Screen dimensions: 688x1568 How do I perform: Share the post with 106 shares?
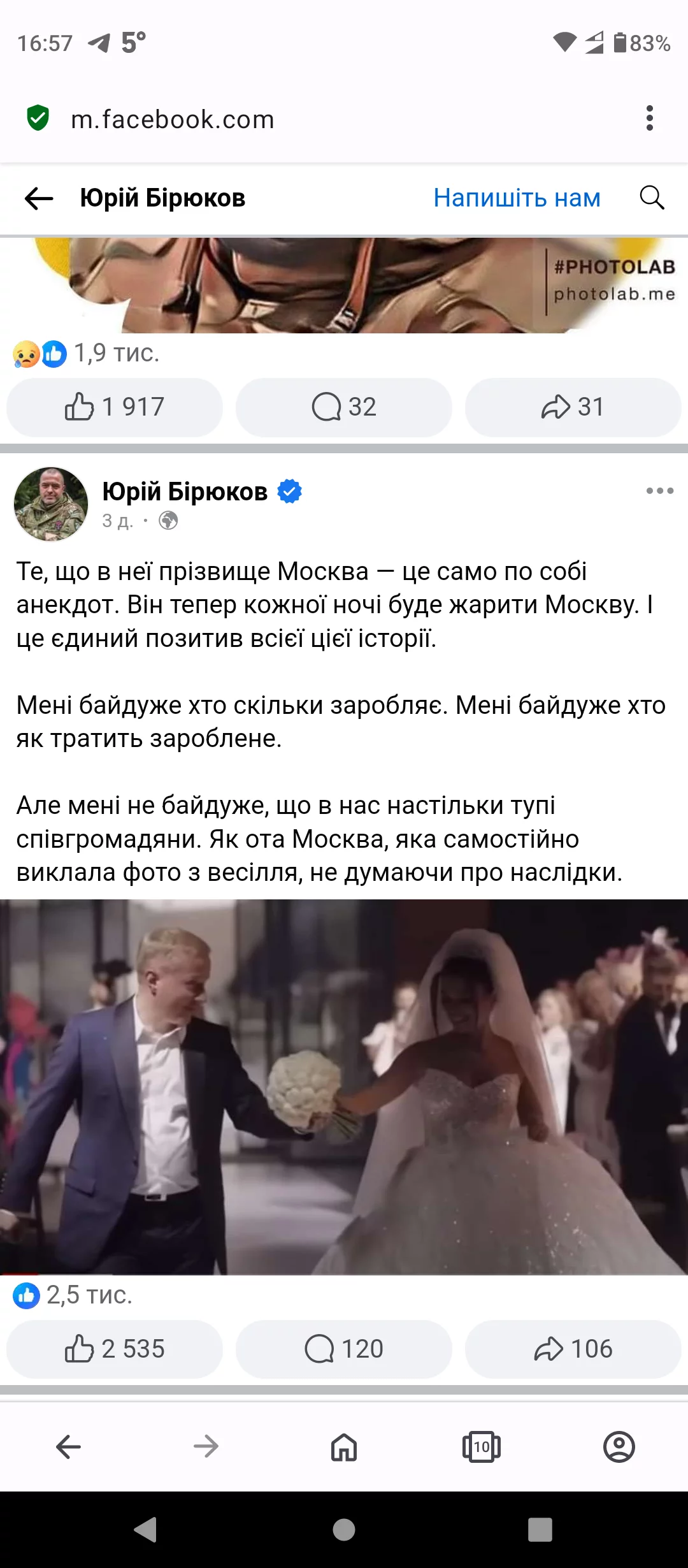(x=573, y=1349)
